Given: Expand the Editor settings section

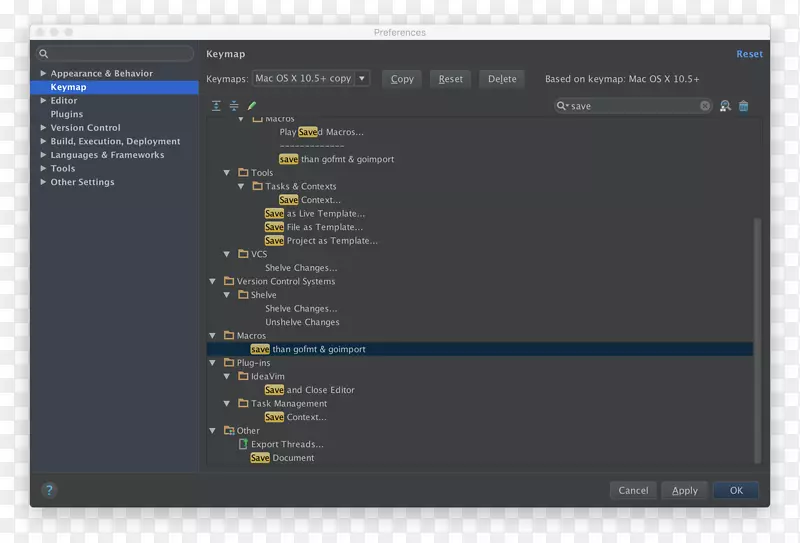Looking at the screenshot, I should pyautogui.click(x=43, y=101).
